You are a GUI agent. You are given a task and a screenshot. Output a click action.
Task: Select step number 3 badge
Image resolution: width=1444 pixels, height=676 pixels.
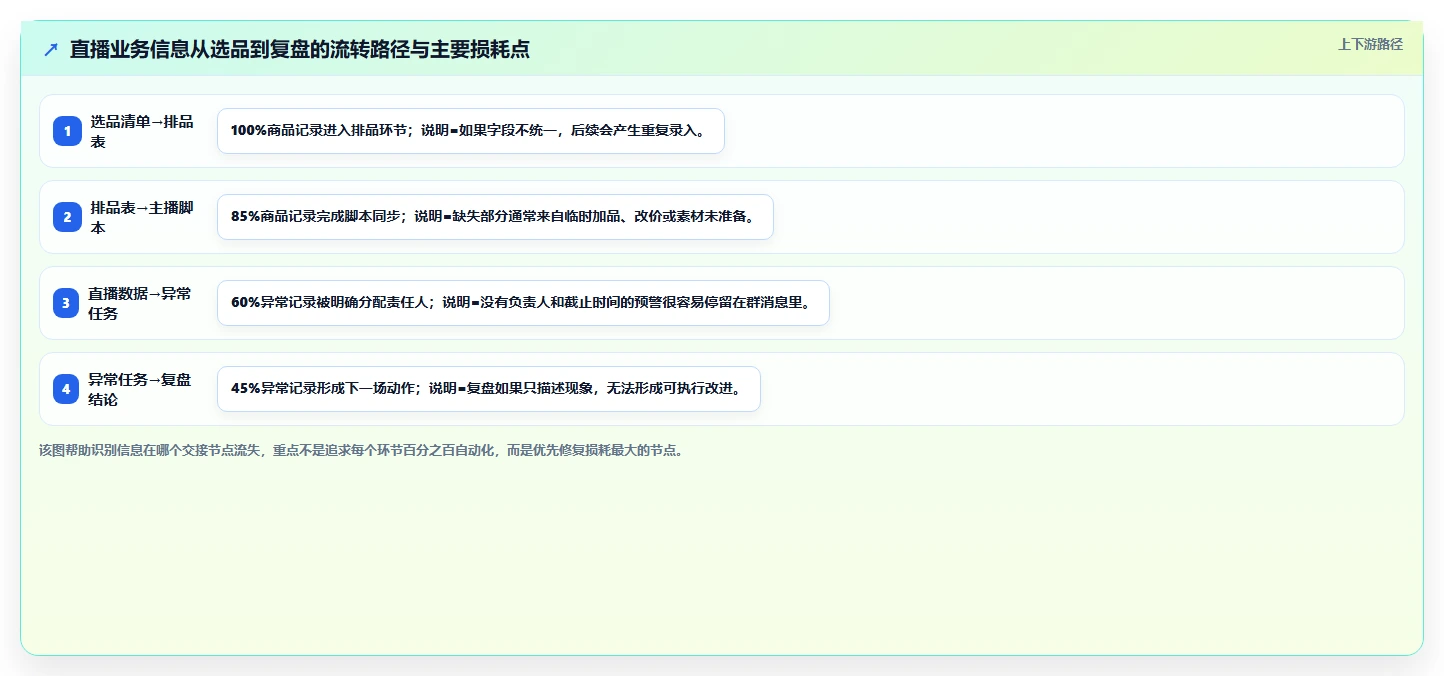[67, 303]
